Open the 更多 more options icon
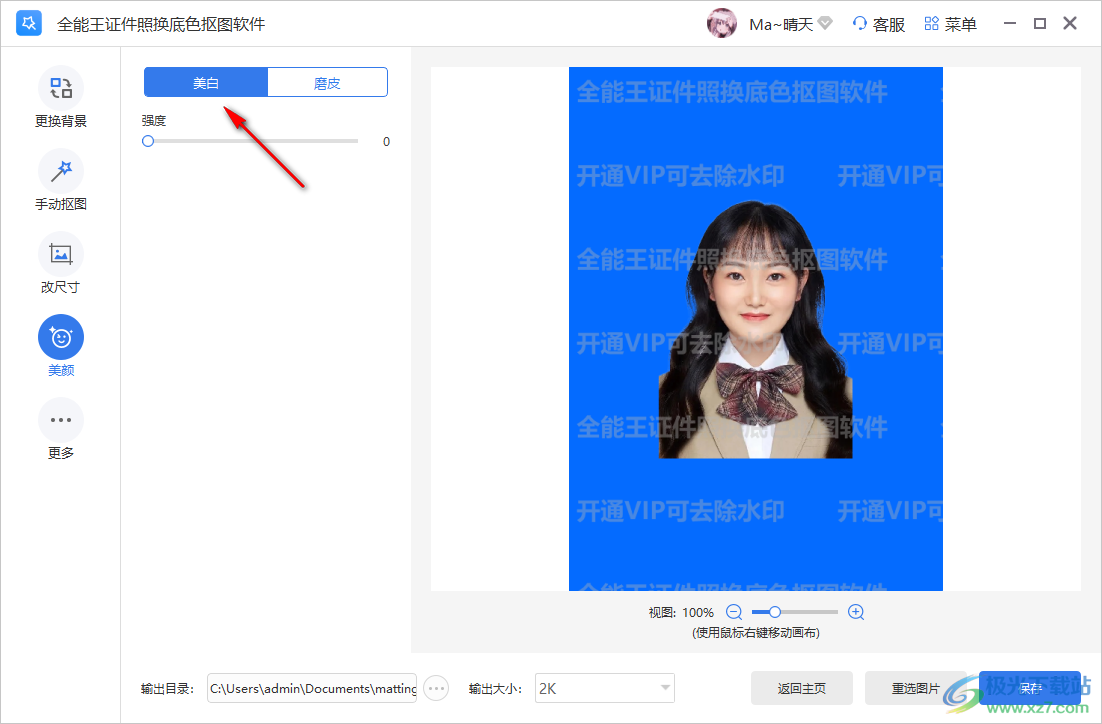Screen dimensions: 1102x724 coord(61,420)
